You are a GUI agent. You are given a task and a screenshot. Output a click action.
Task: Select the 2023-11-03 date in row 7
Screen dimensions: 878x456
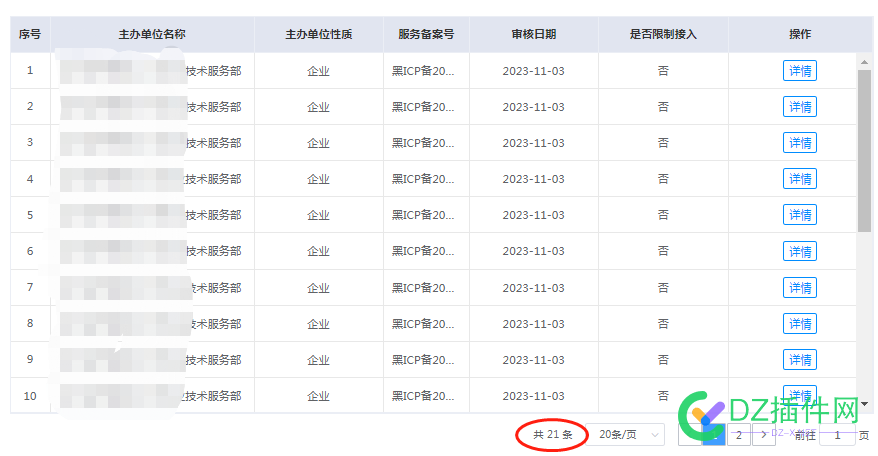pyautogui.click(x=534, y=288)
